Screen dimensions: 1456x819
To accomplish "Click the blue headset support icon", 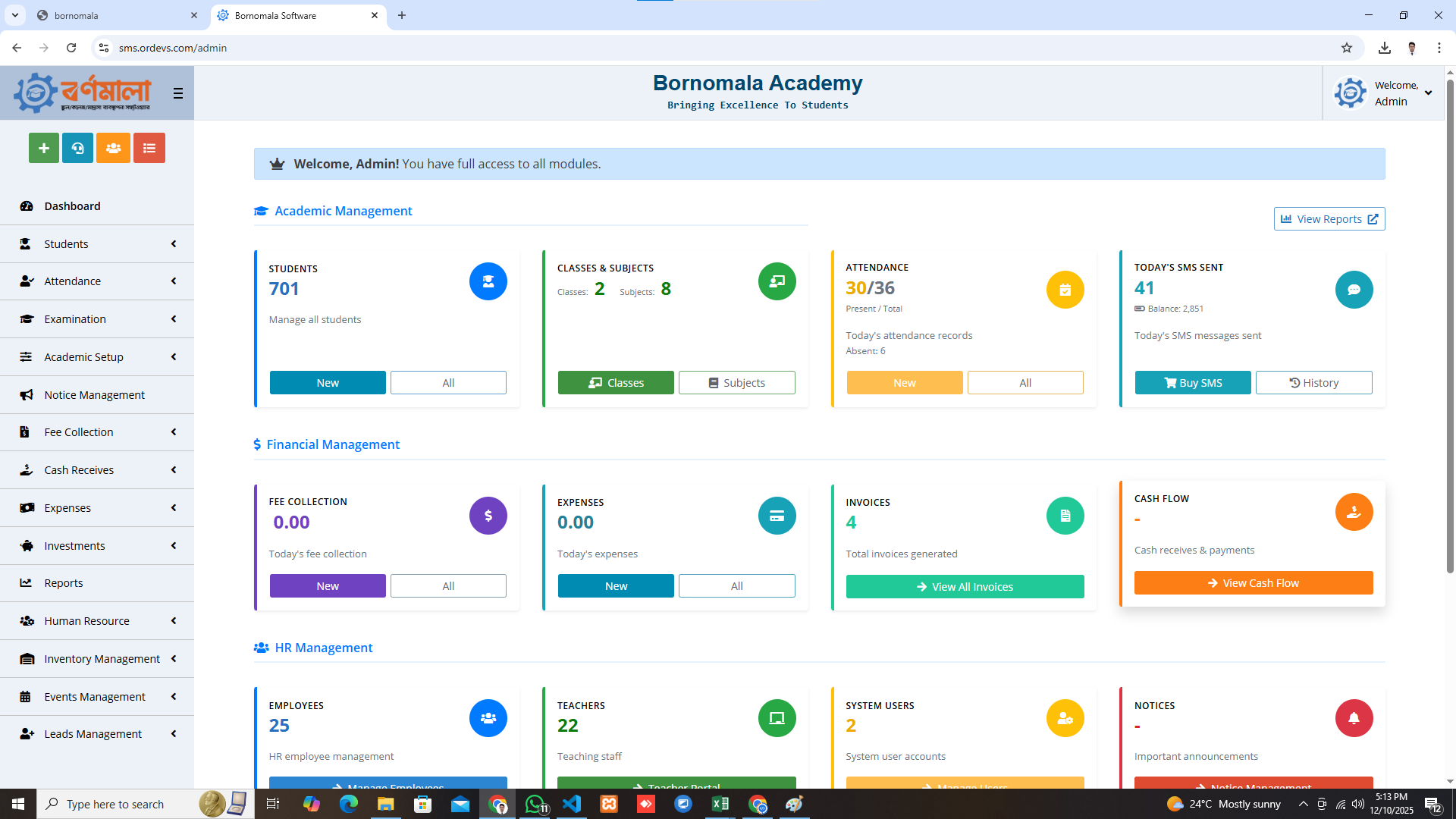I will pos(78,148).
